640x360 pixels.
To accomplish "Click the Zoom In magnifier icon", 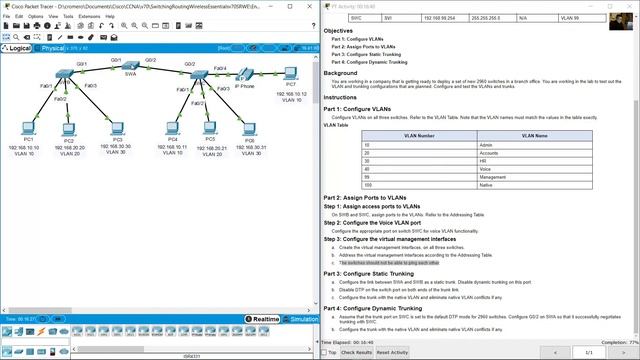I will [124, 26].
